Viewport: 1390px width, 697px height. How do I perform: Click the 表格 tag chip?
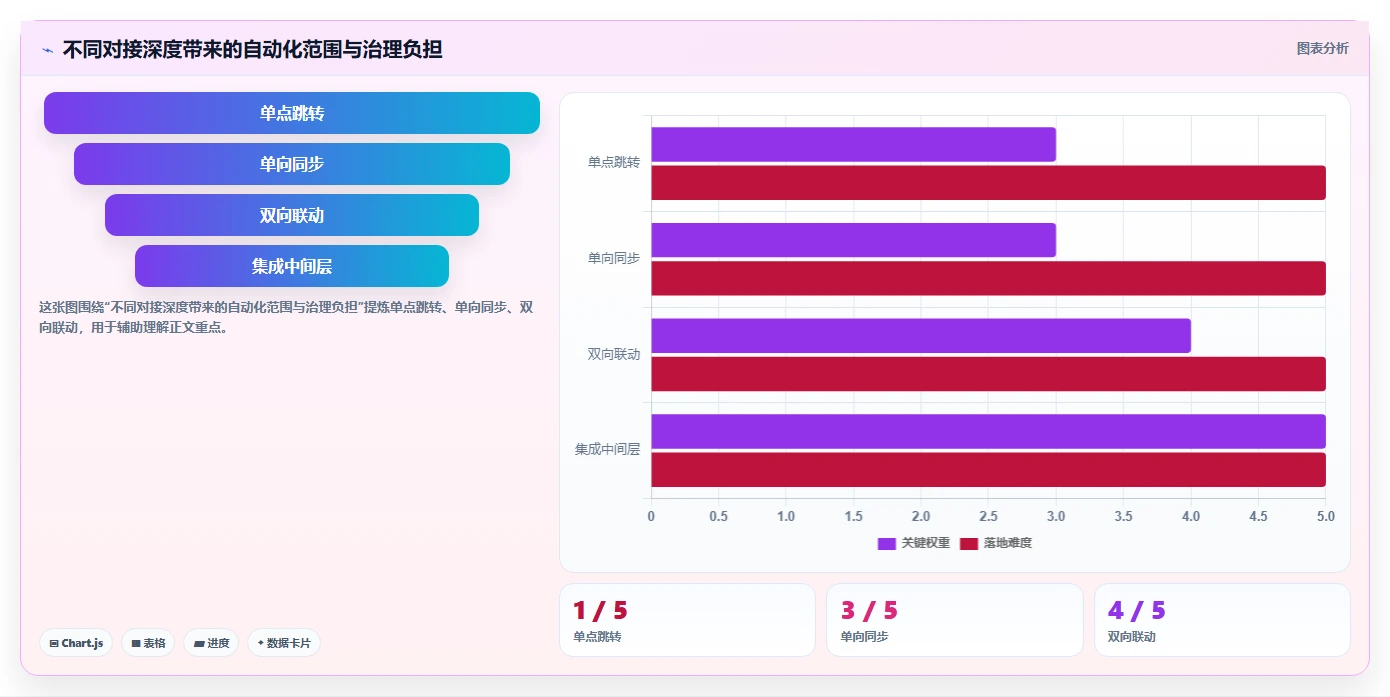tap(148, 643)
